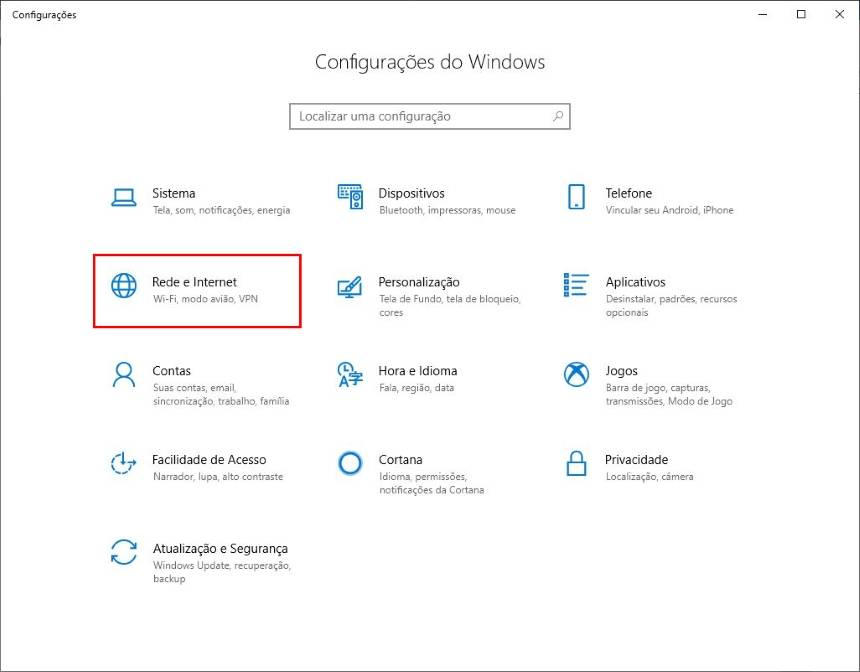Open the Dispositivos settings title
This screenshot has width=860, height=672.
pos(411,193)
